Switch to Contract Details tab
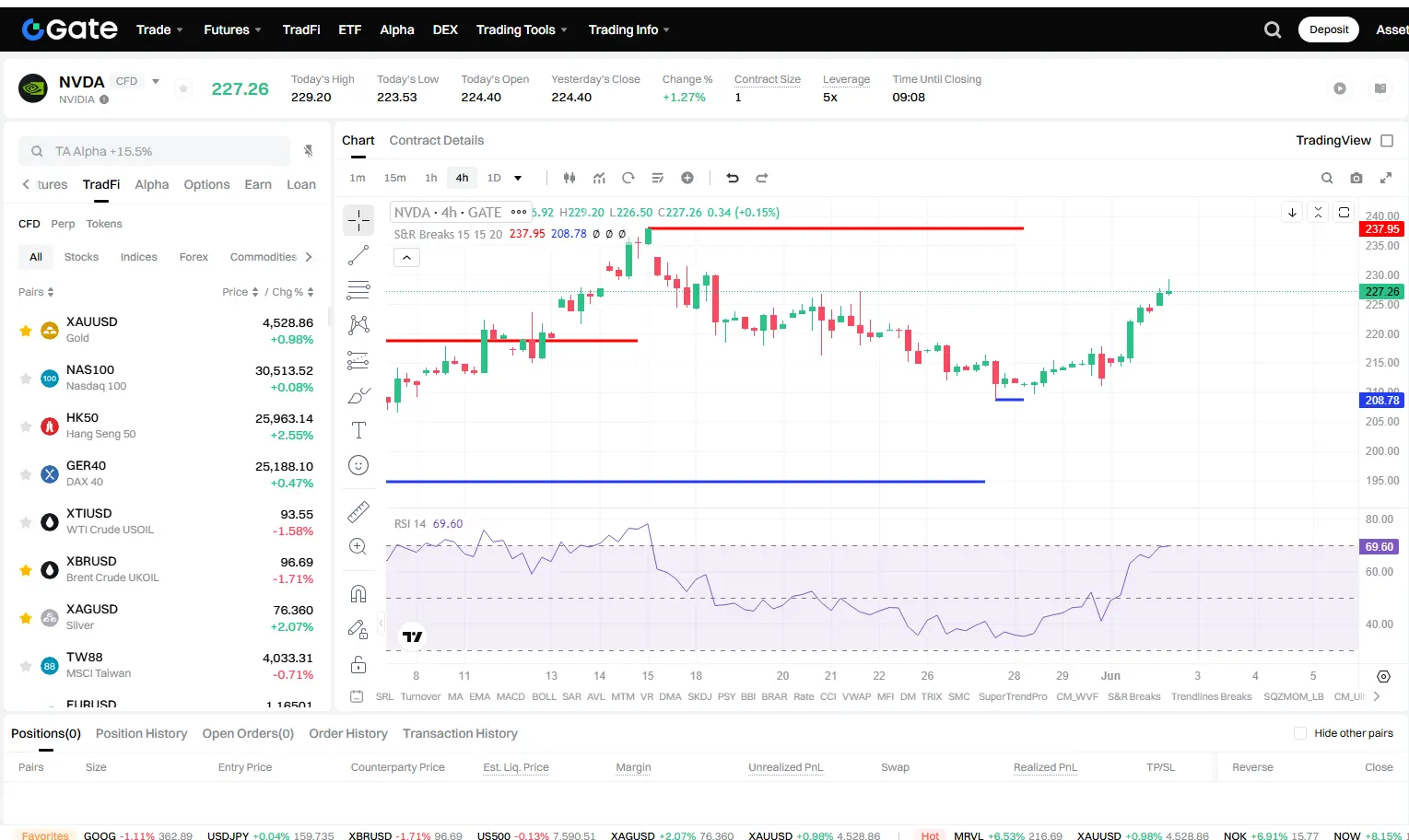Viewport: 1409px width, 840px height. 437,140
